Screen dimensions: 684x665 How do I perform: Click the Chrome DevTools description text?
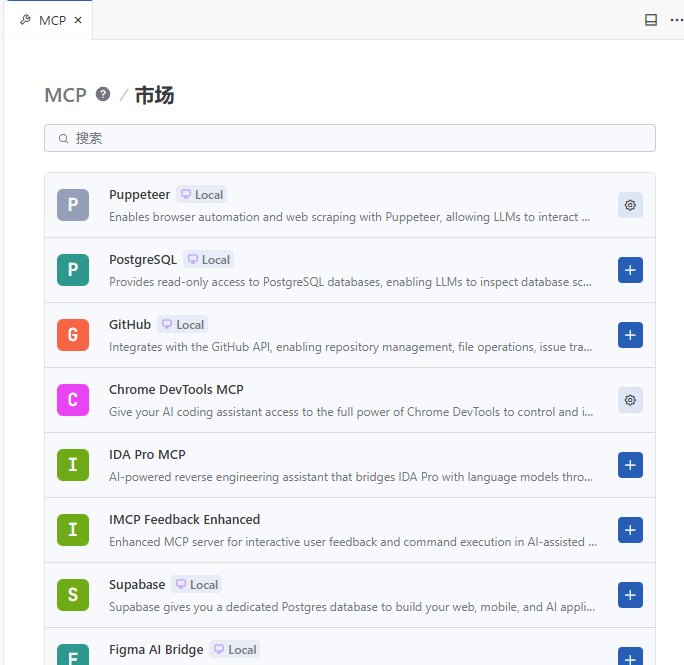[351, 412]
